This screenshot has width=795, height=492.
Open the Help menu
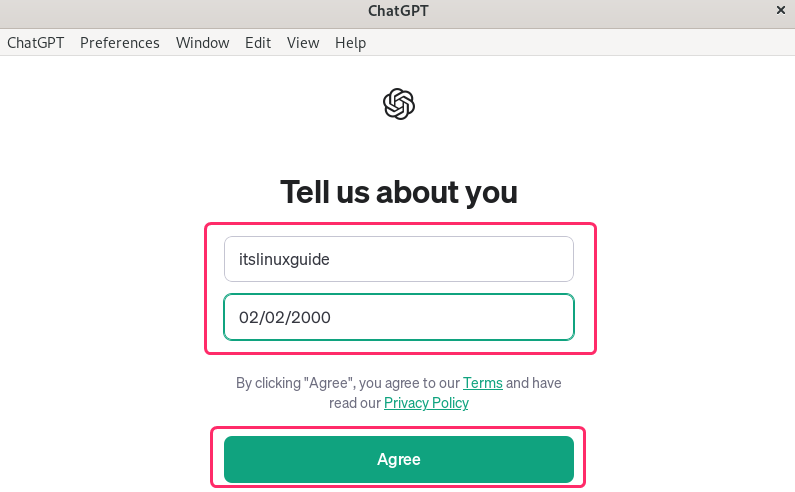point(350,43)
